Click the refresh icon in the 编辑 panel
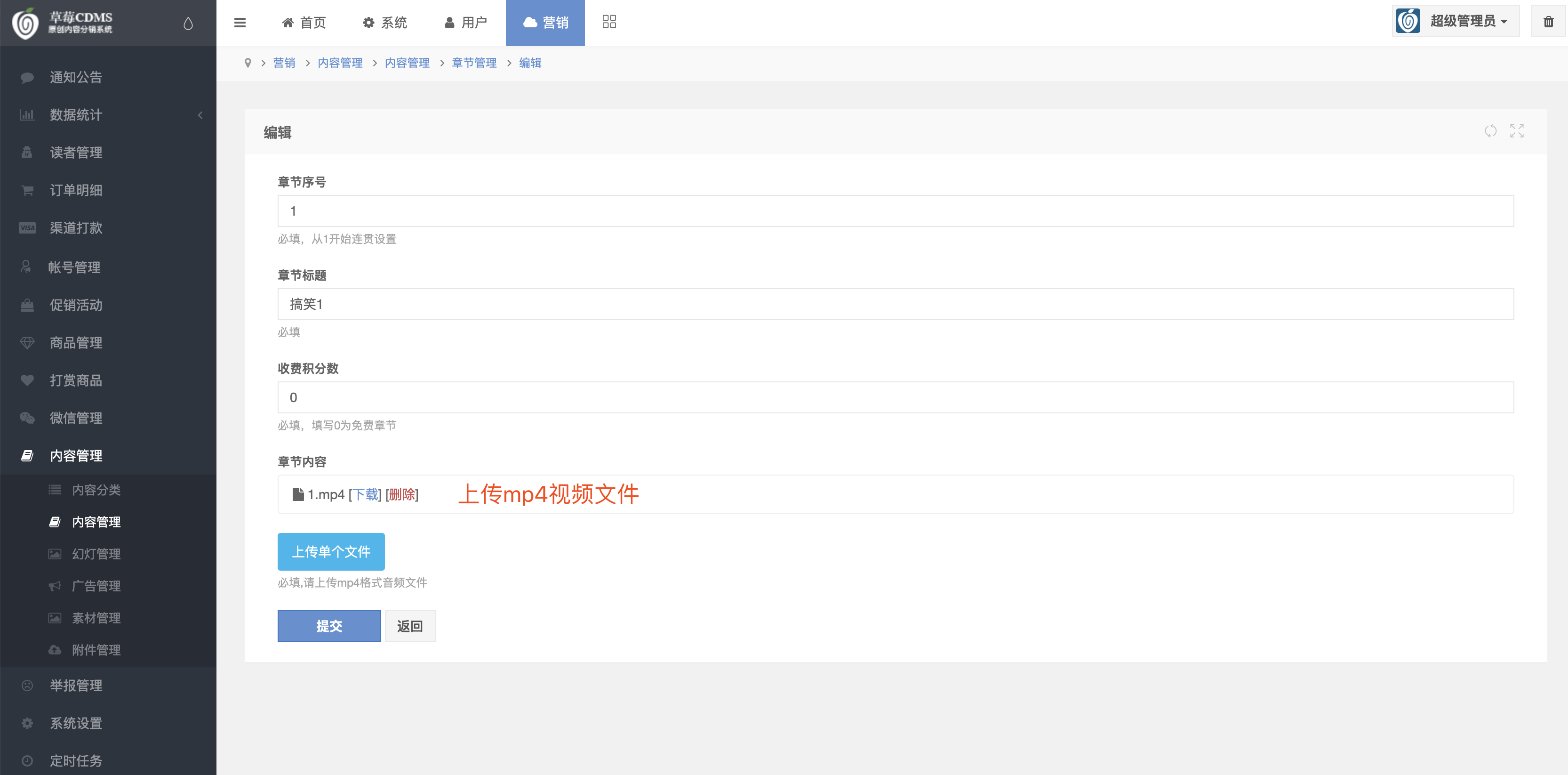Viewport: 1568px width, 775px height. [1490, 131]
